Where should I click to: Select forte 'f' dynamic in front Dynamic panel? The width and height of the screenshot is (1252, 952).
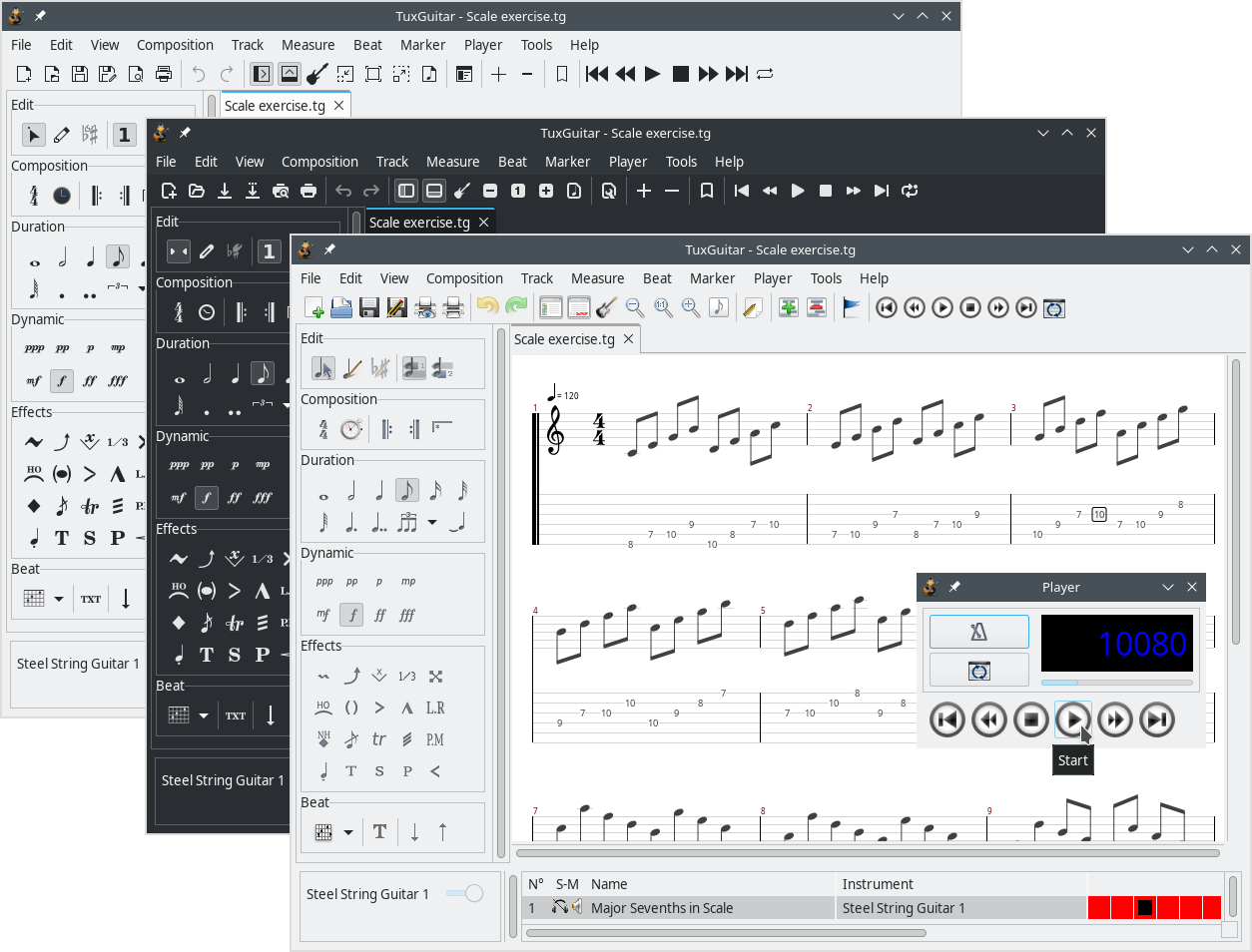(351, 615)
